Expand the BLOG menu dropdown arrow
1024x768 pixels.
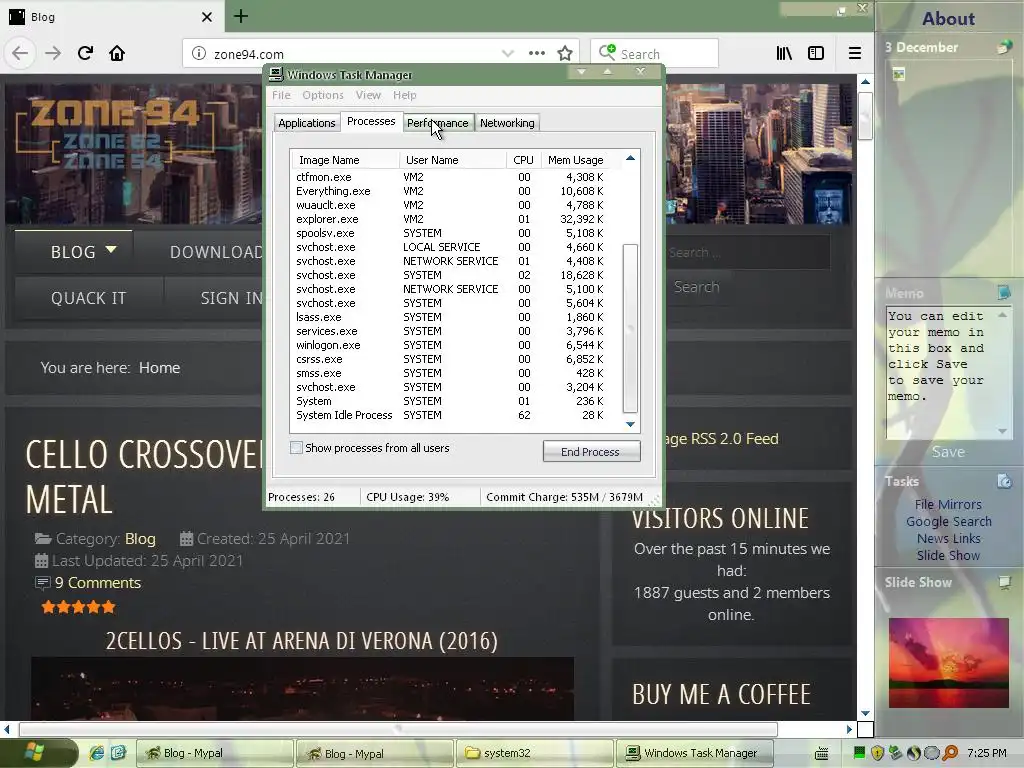tap(110, 249)
